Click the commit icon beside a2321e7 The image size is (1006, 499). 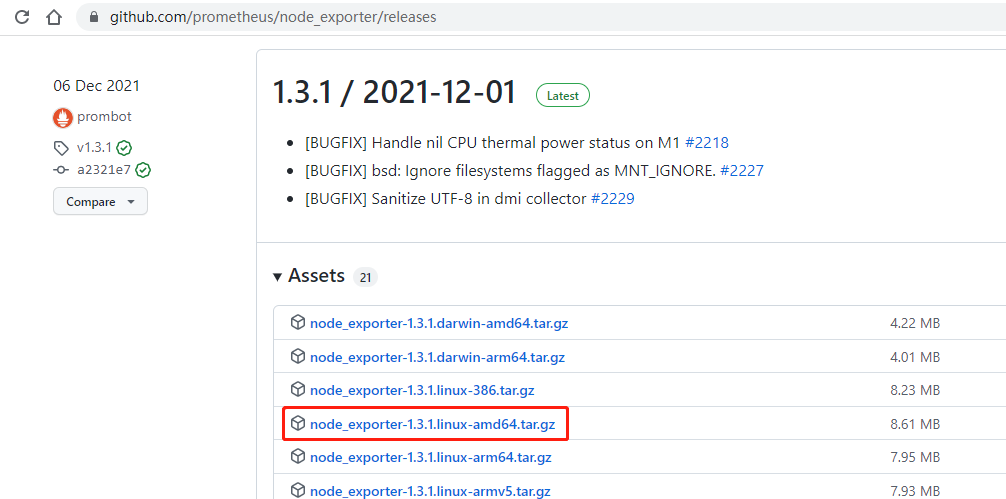point(61,170)
